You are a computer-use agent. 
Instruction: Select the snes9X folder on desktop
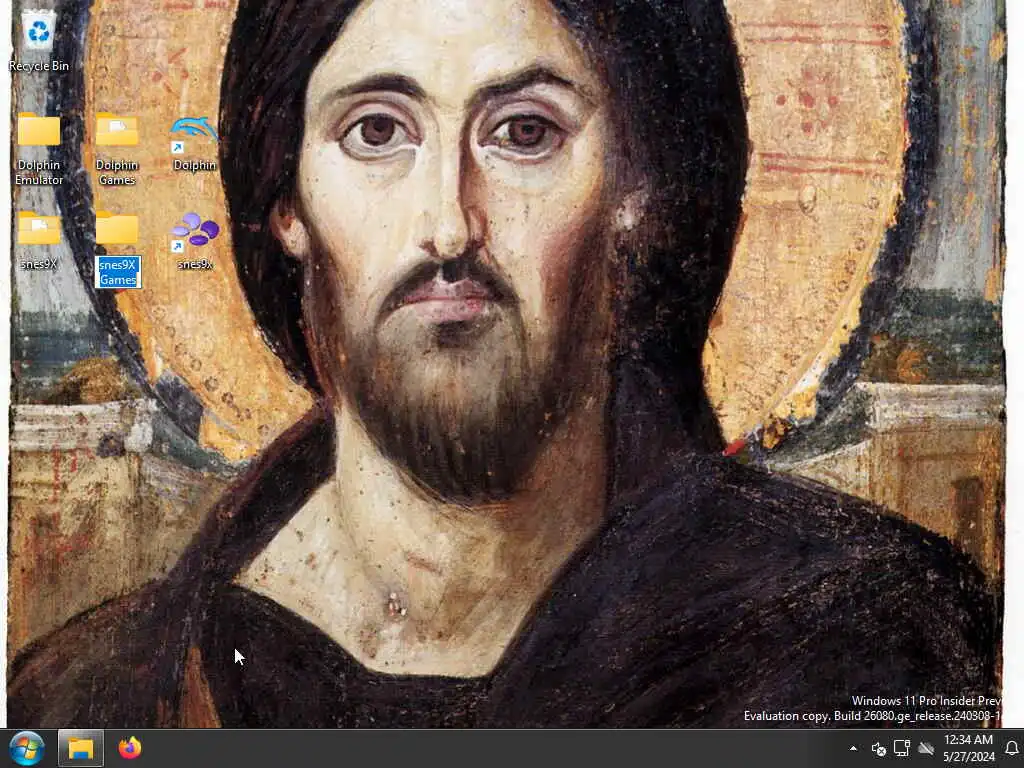point(39,228)
